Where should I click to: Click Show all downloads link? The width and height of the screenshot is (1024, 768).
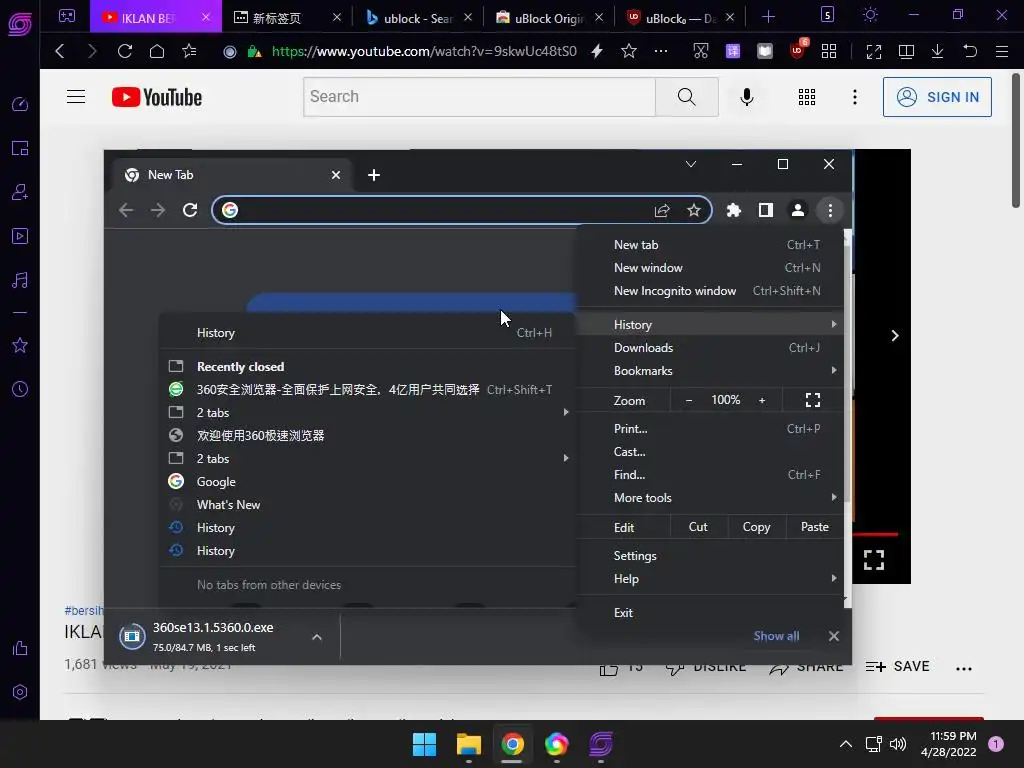[776, 636]
